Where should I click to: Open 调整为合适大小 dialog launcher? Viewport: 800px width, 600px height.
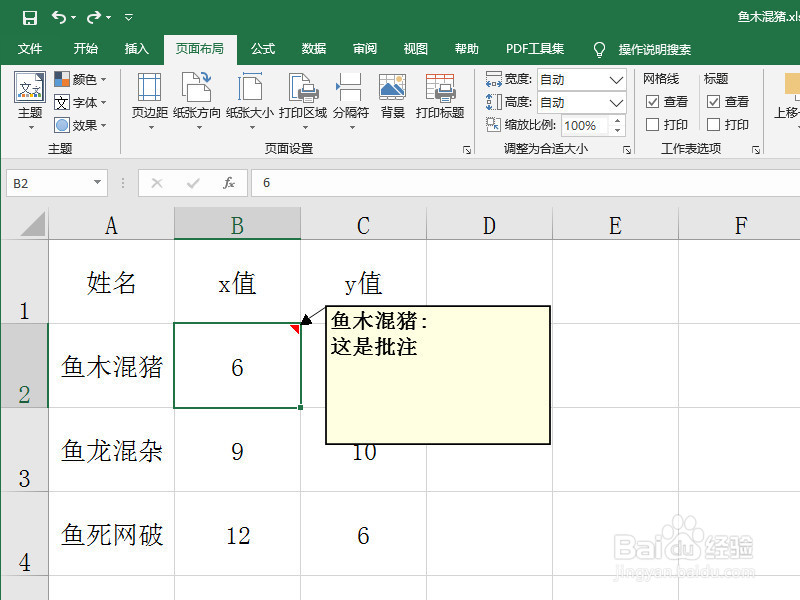tap(627, 149)
